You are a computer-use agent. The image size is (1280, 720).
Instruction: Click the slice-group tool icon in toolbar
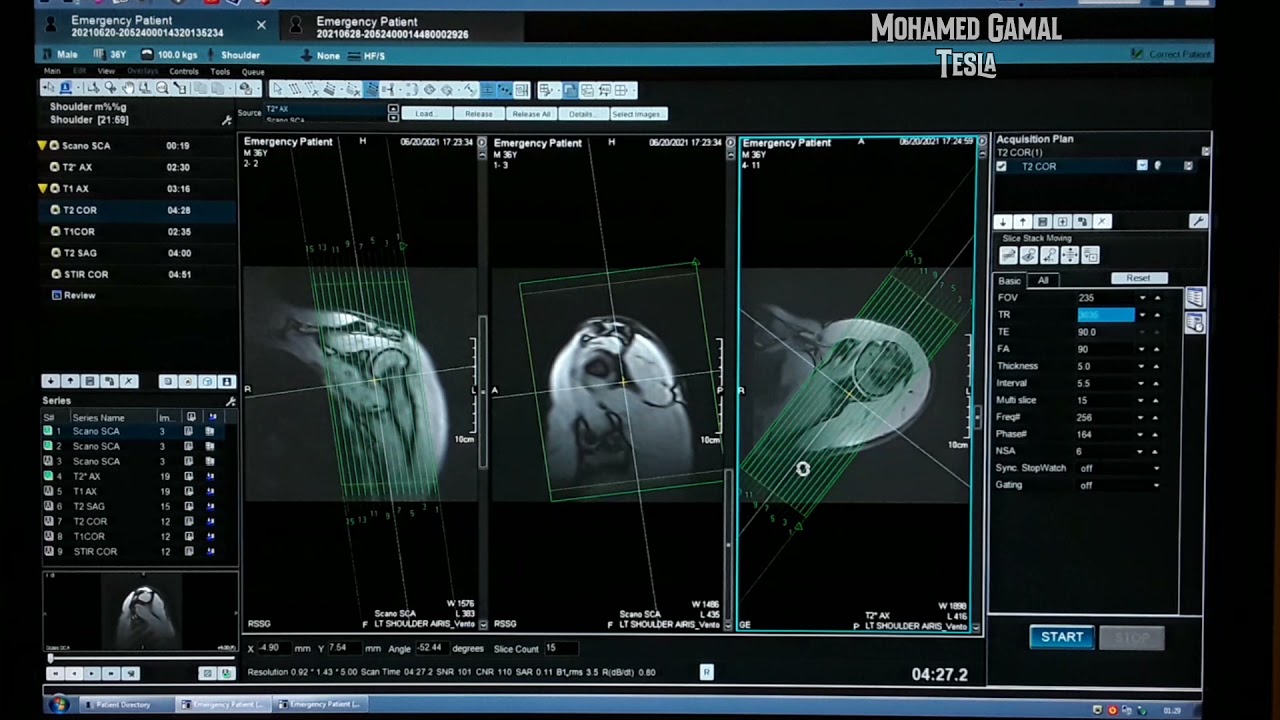371,90
